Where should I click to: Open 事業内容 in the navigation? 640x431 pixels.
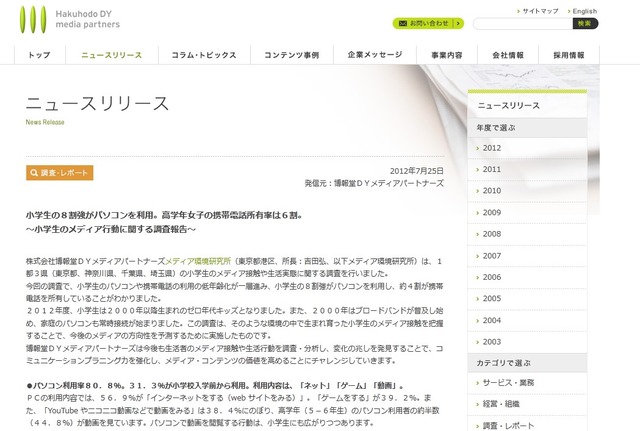(x=447, y=55)
